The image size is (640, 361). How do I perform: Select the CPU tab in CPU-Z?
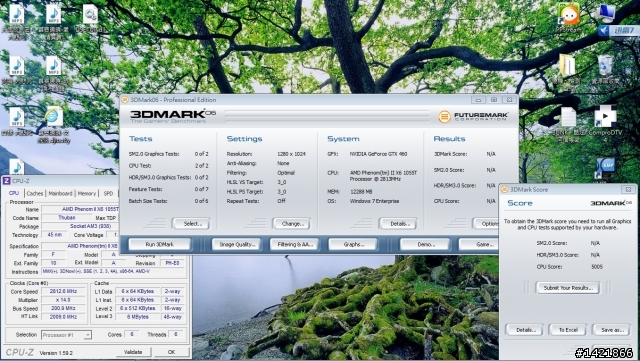click(14, 193)
